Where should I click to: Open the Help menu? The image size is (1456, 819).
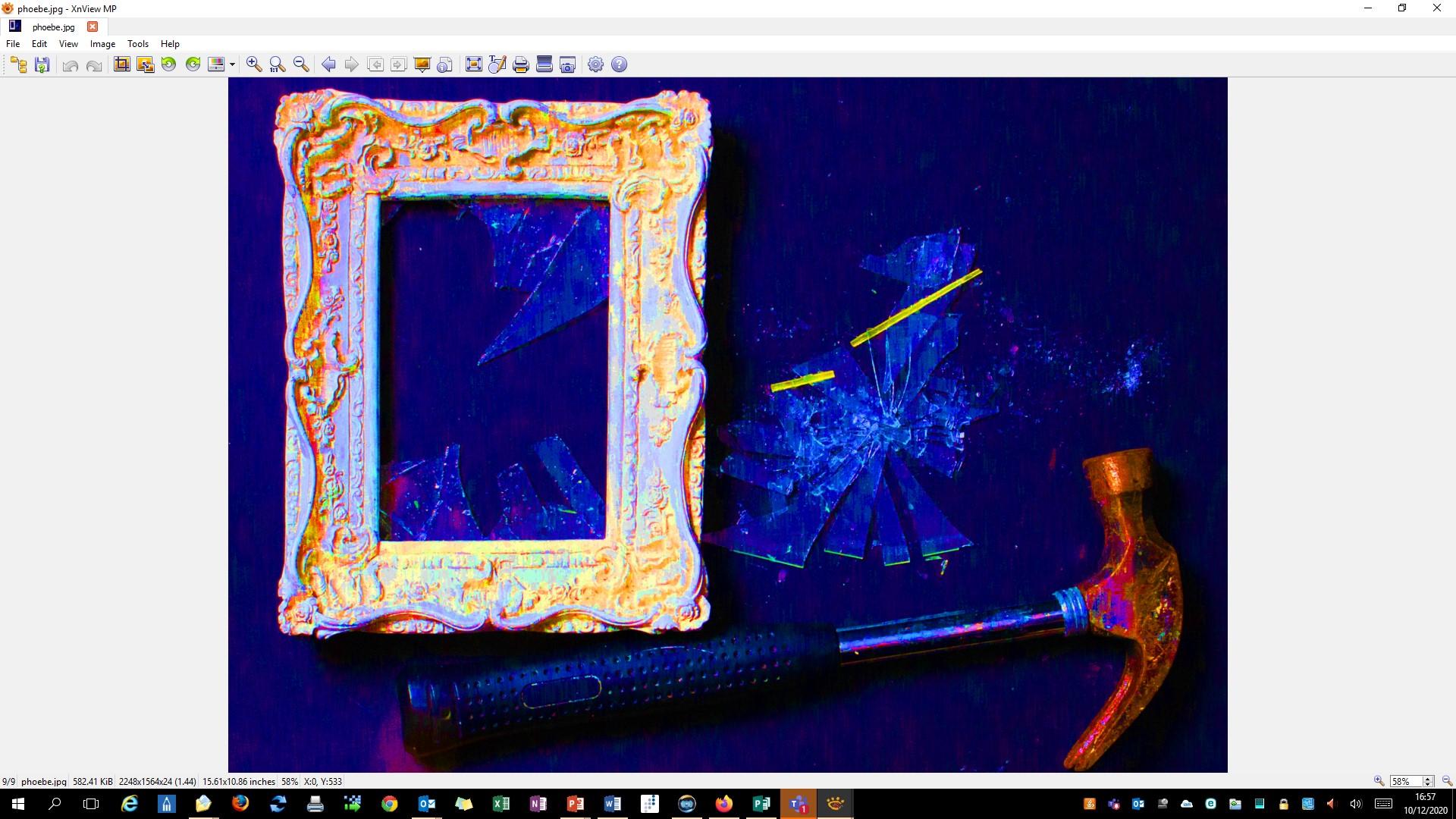[x=170, y=44]
